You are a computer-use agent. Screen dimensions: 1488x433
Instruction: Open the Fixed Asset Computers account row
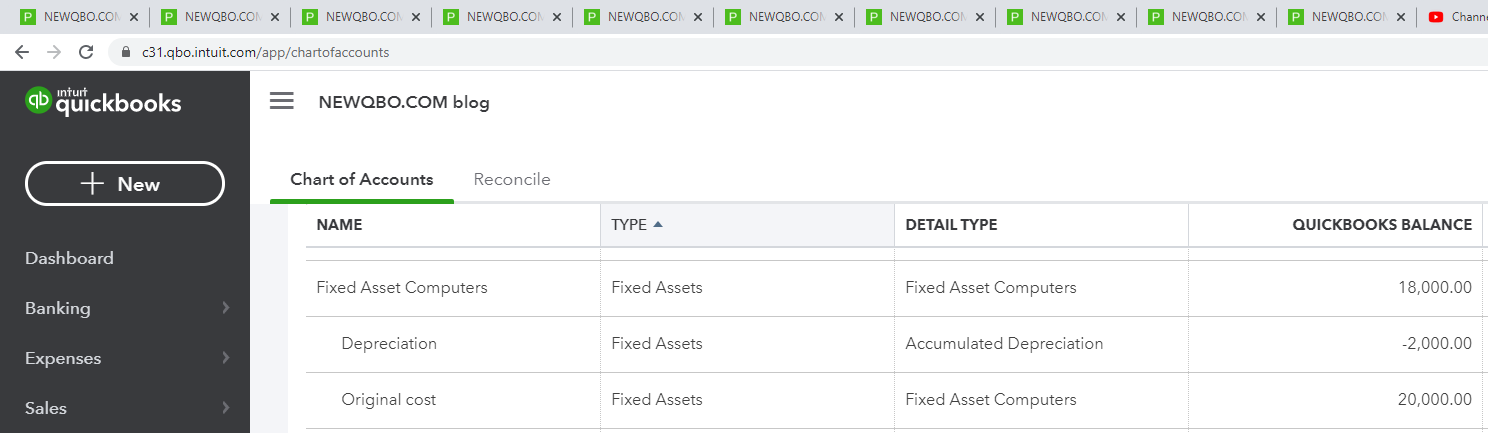click(402, 288)
